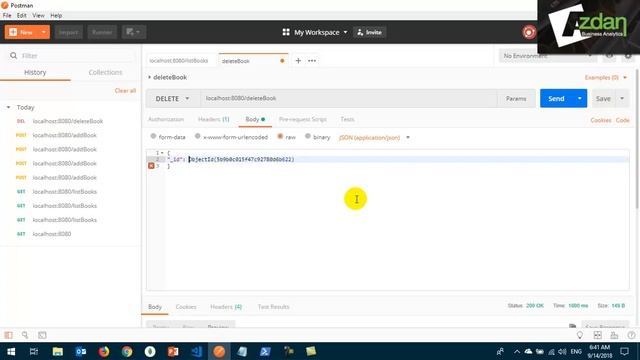640x360 pixels.
Task: Open the Authorization request tab
Action: (x=166, y=119)
